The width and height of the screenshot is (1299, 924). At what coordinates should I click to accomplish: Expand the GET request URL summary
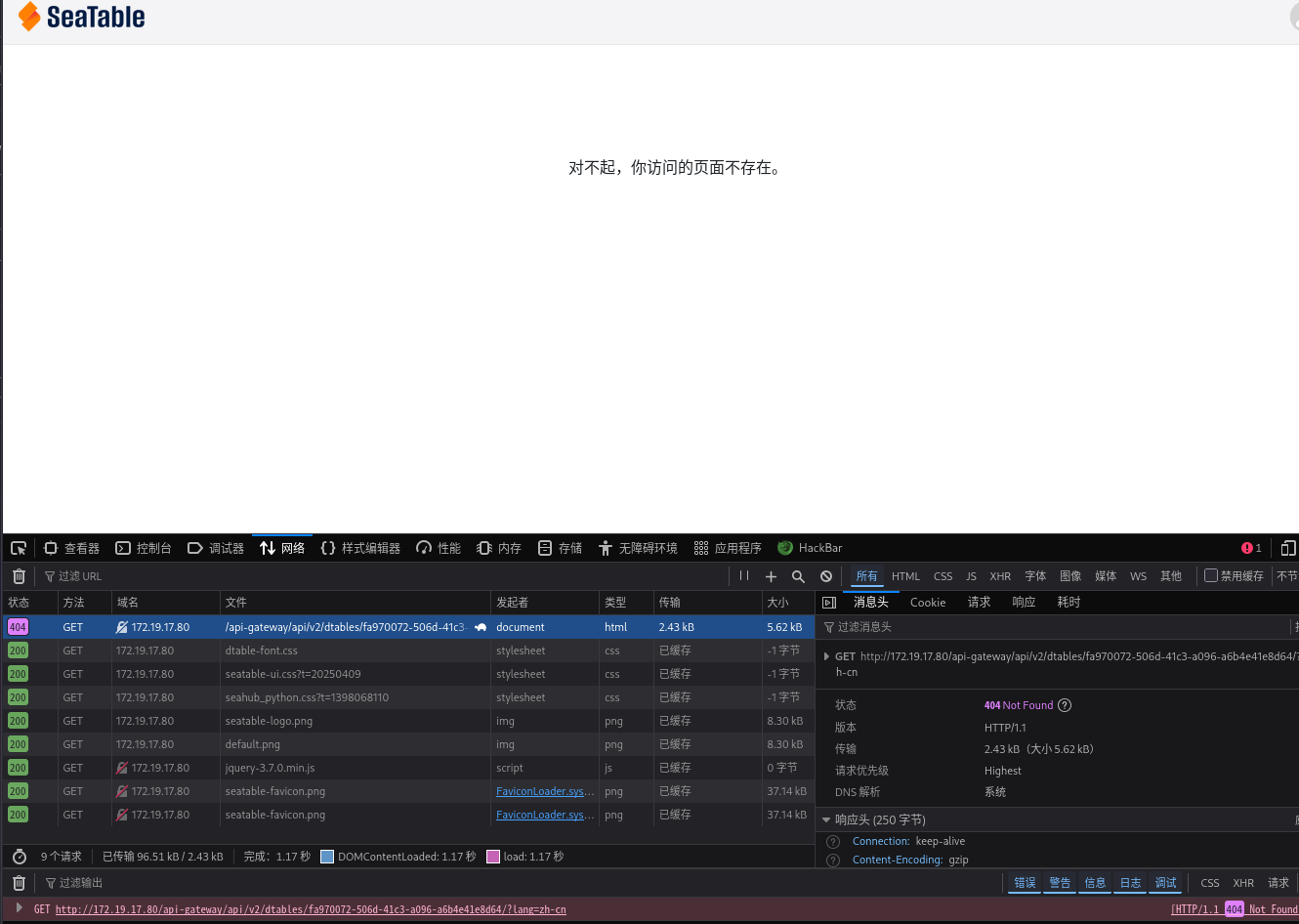[826, 656]
